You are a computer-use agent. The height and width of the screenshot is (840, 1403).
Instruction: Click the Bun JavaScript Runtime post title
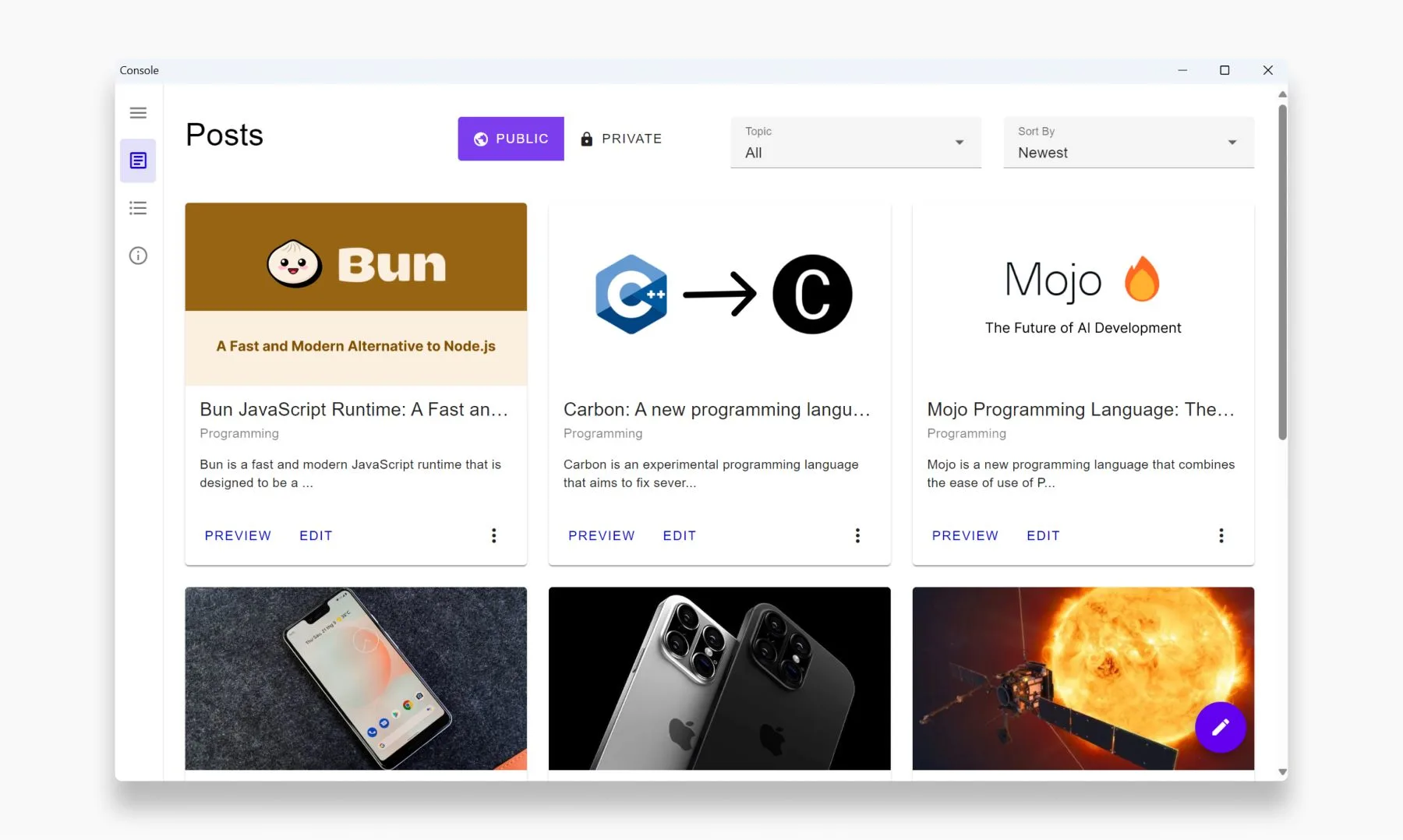click(354, 410)
